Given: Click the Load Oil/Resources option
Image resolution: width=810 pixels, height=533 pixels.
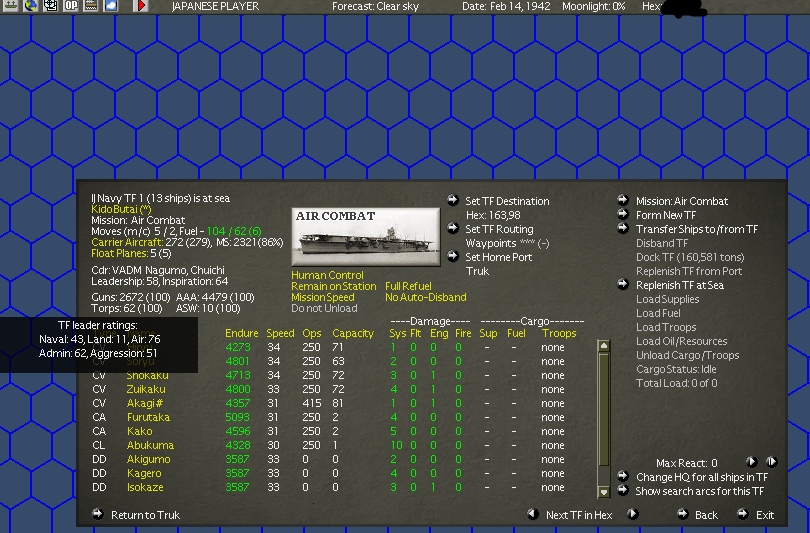Looking at the screenshot, I should click(x=681, y=341).
